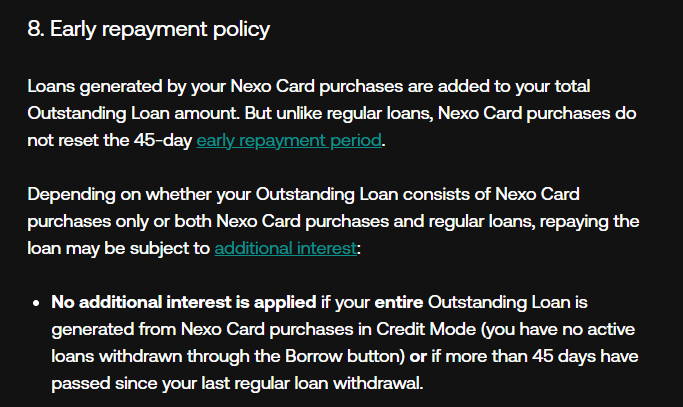This screenshot has height=407, width=683.
Task: Click the "45-day" text before the link
Action: point(163,140)
